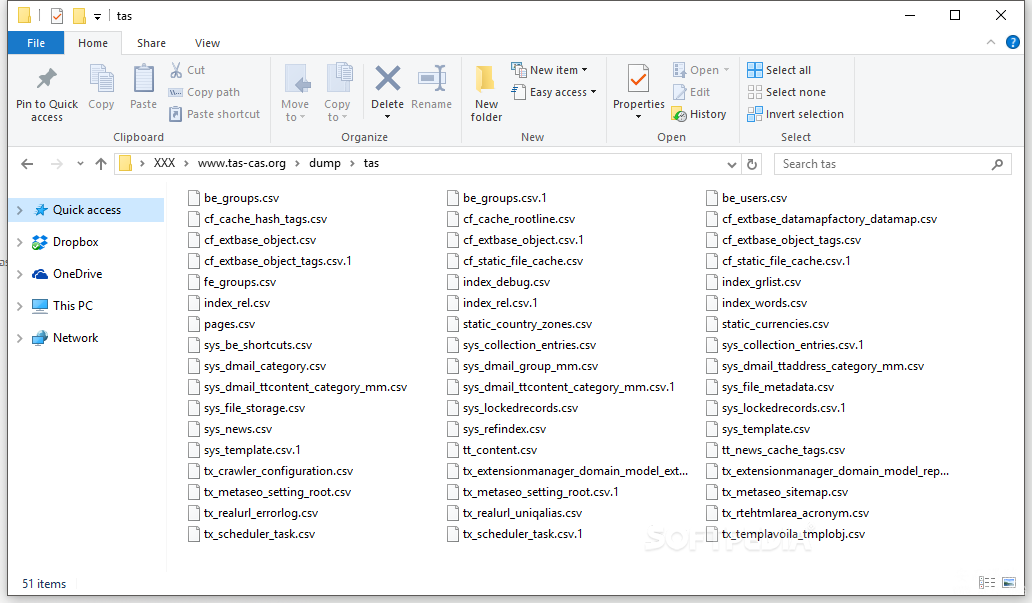Select the file pages.csv
Viewport: 1032px width, 603px height.
[x=229, y=324]
